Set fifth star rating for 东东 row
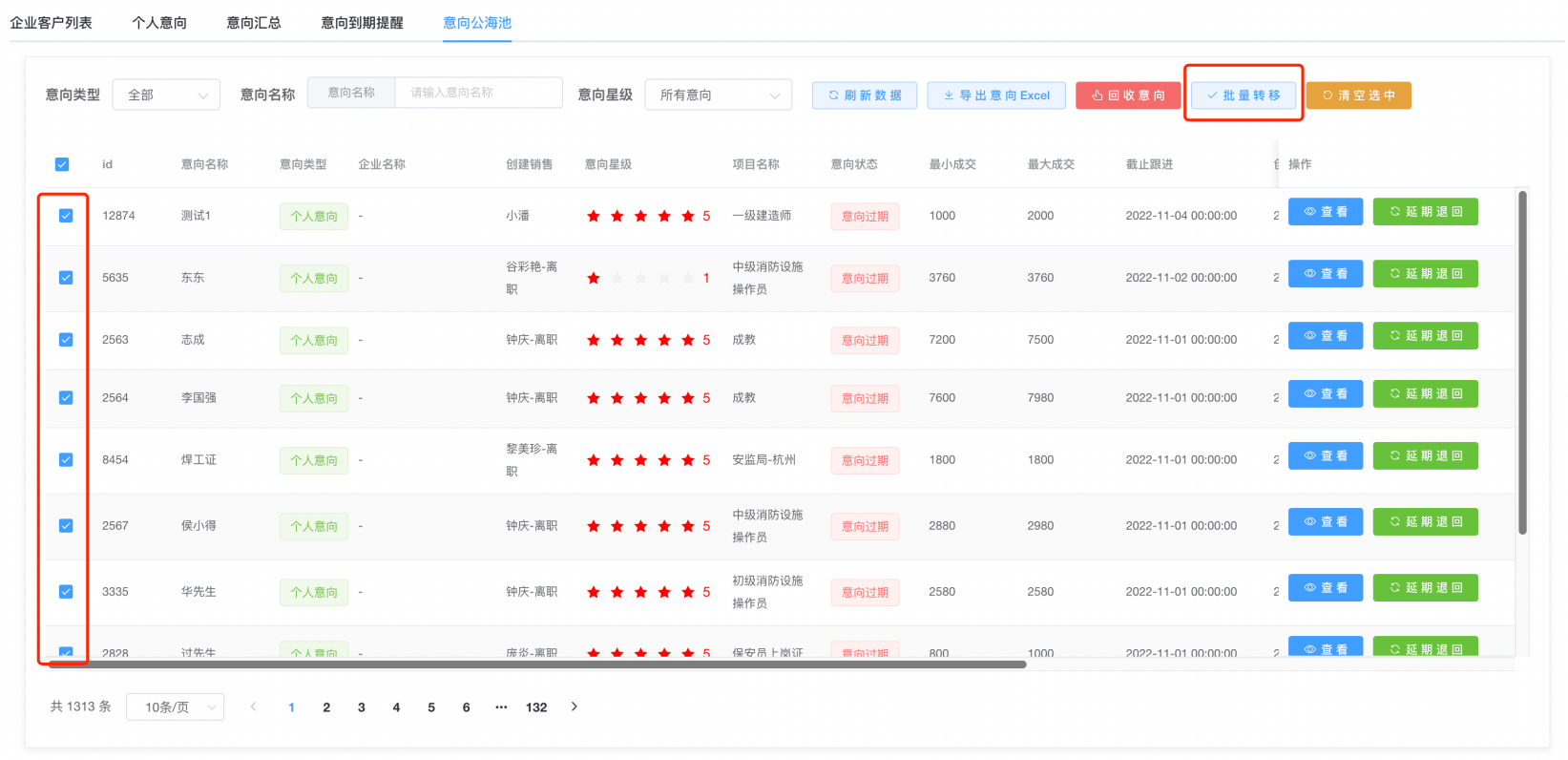Image resolution: width=1568 pixels, height=760 pixels. click(x=688, y=279)
